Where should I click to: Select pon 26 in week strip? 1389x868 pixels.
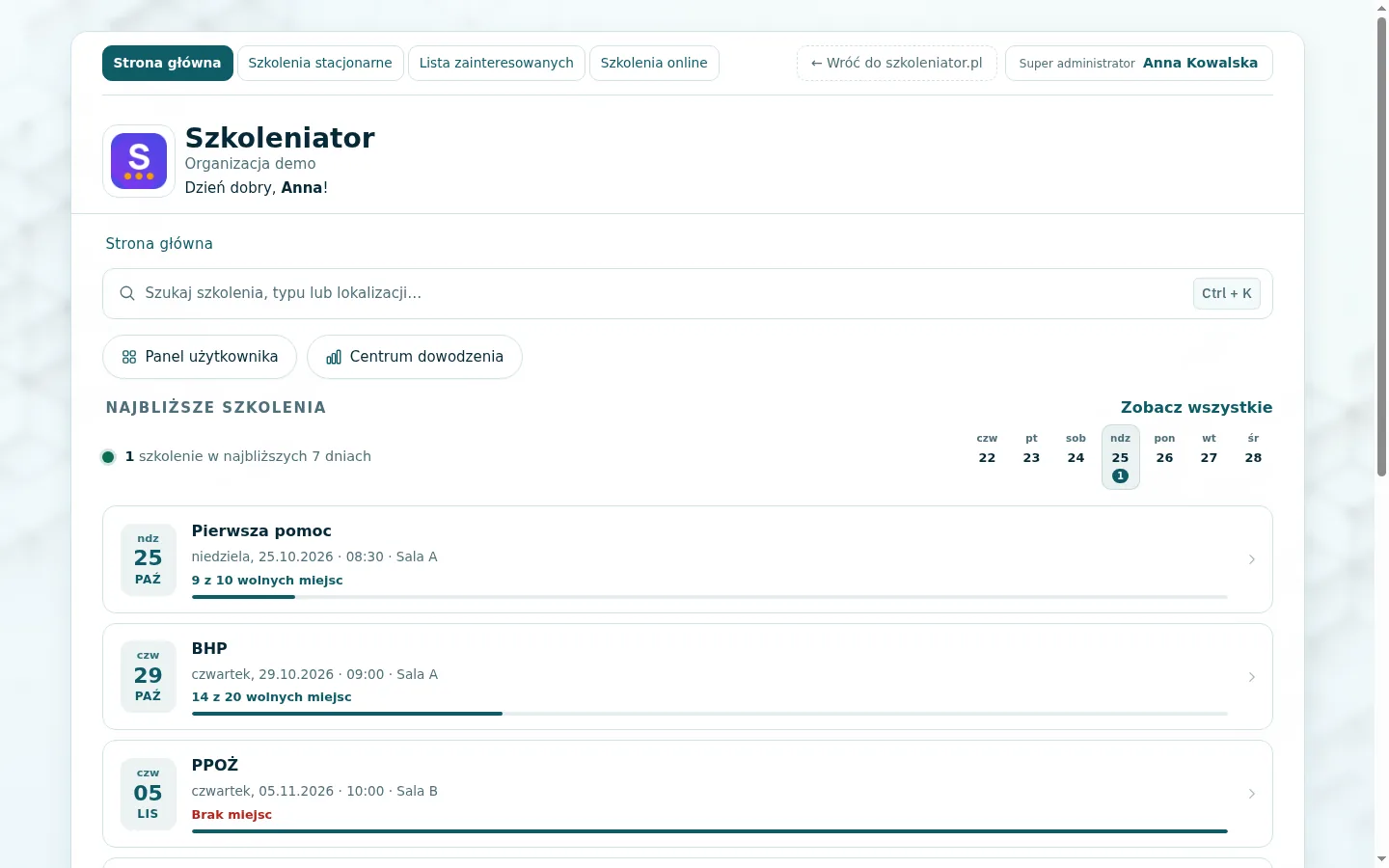point(1164,456)
